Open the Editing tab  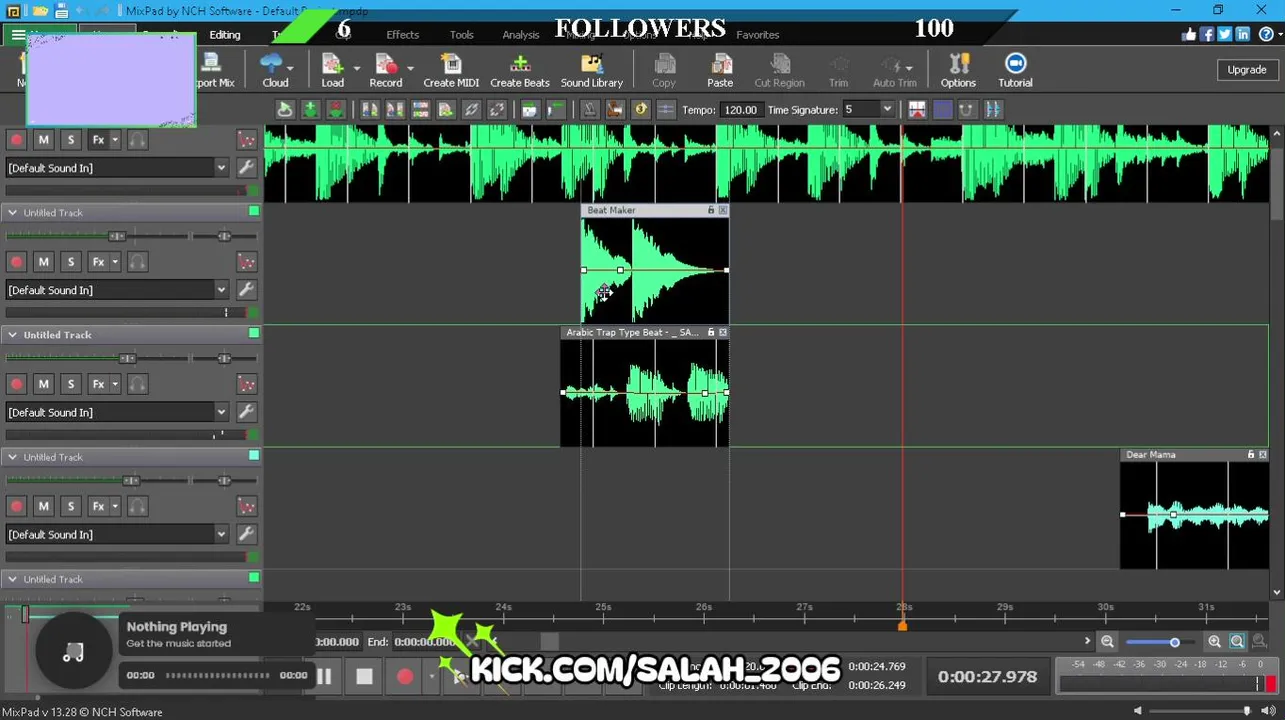[224, 34]
